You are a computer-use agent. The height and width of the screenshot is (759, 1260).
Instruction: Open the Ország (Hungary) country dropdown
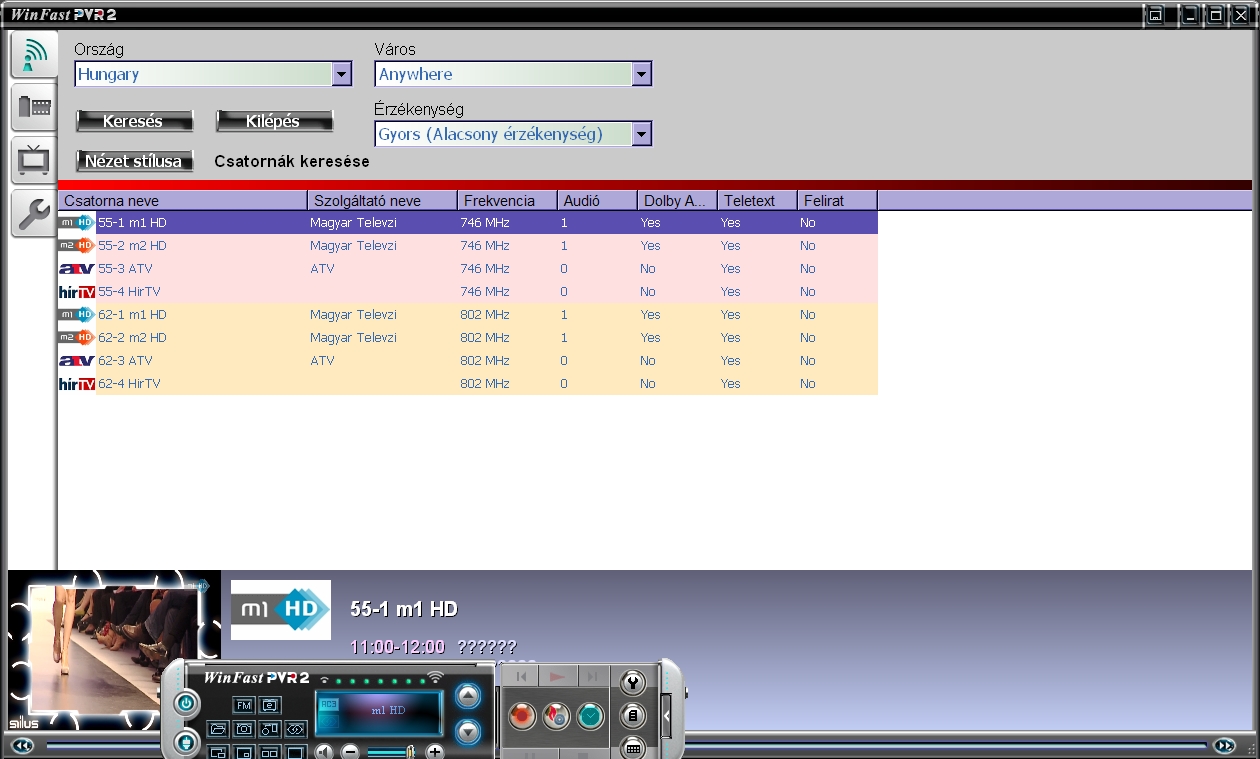[x=213, y=74]
